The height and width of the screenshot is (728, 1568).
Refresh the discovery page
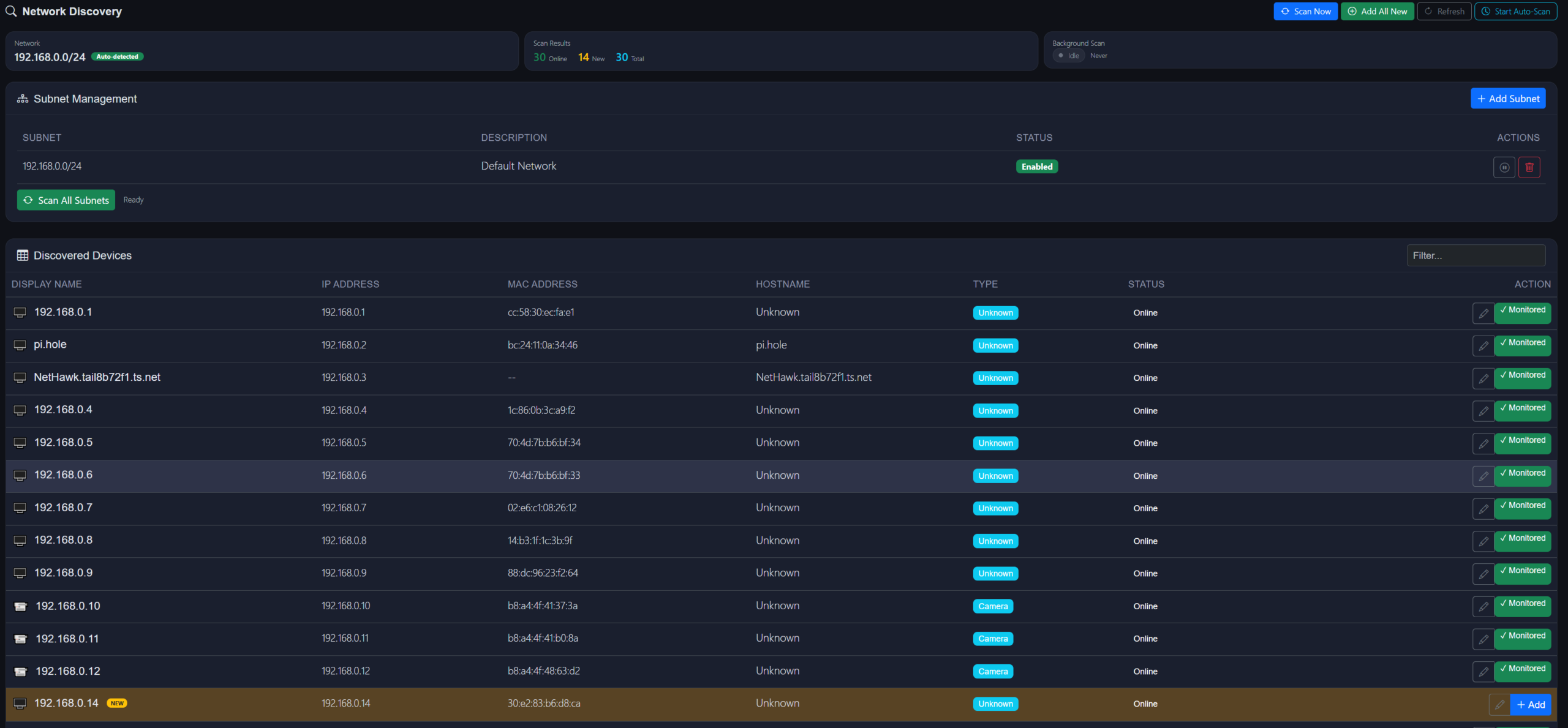(1444, 11)
